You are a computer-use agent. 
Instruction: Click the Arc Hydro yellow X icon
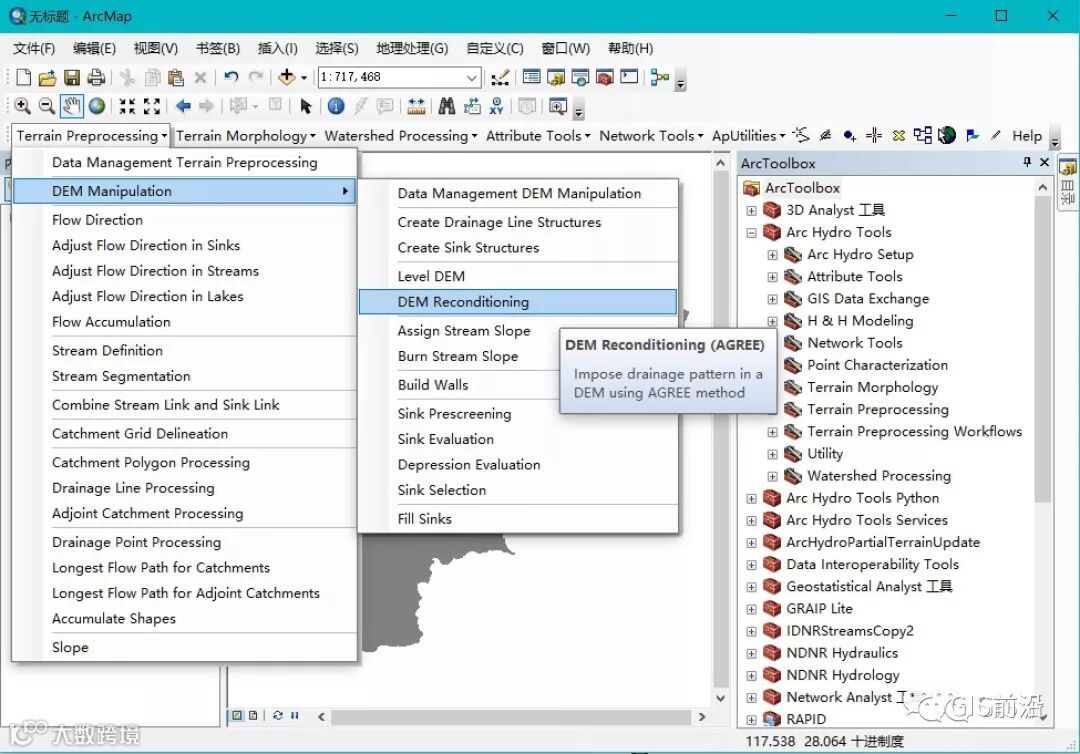pos(898,136)
